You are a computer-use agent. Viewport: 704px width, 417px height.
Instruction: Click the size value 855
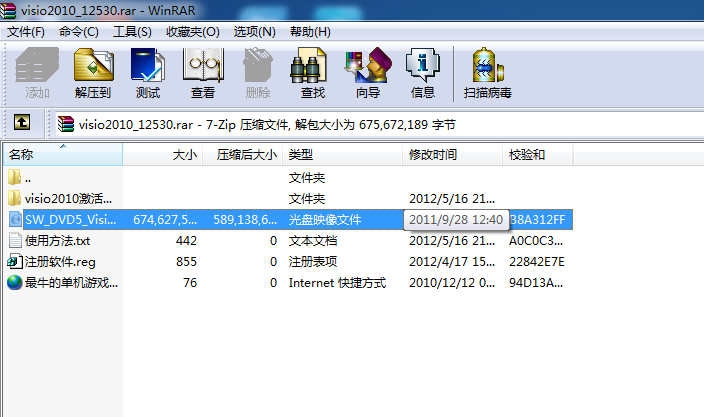pos(186,262)
